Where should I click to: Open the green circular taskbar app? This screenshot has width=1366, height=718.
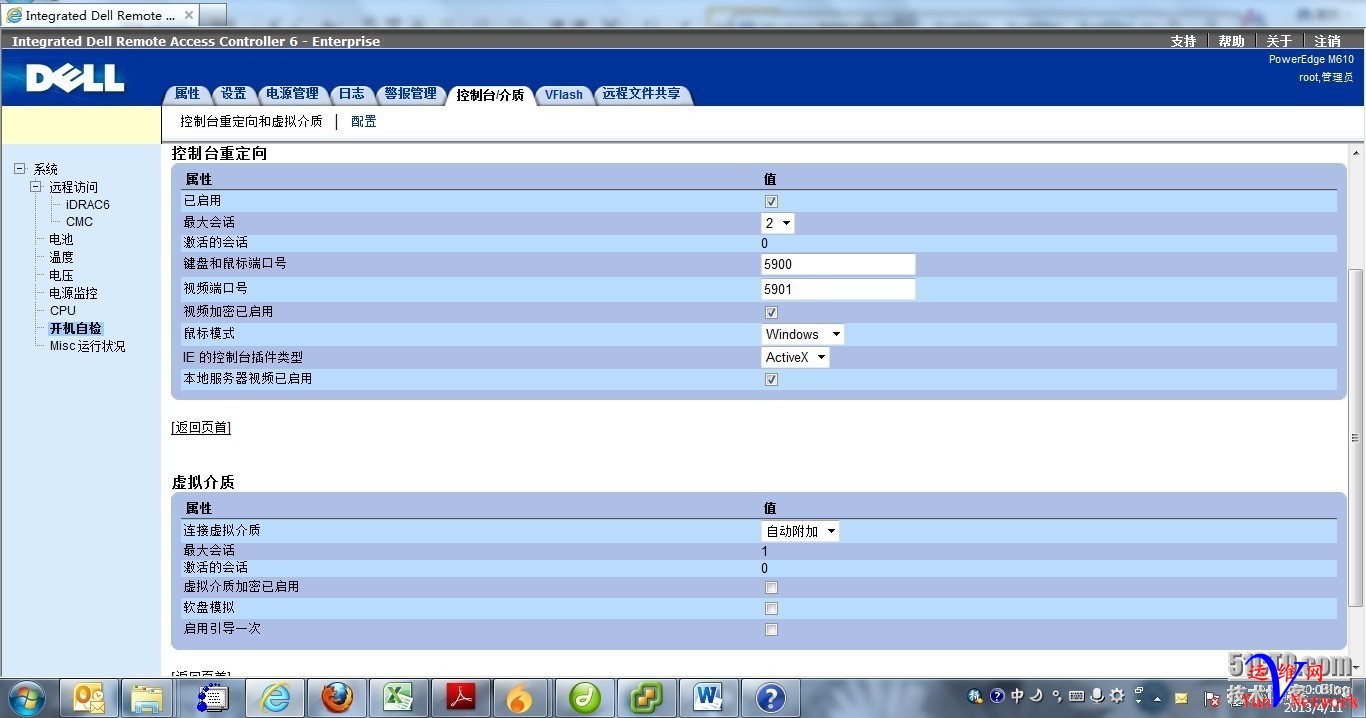coord(584,697)
